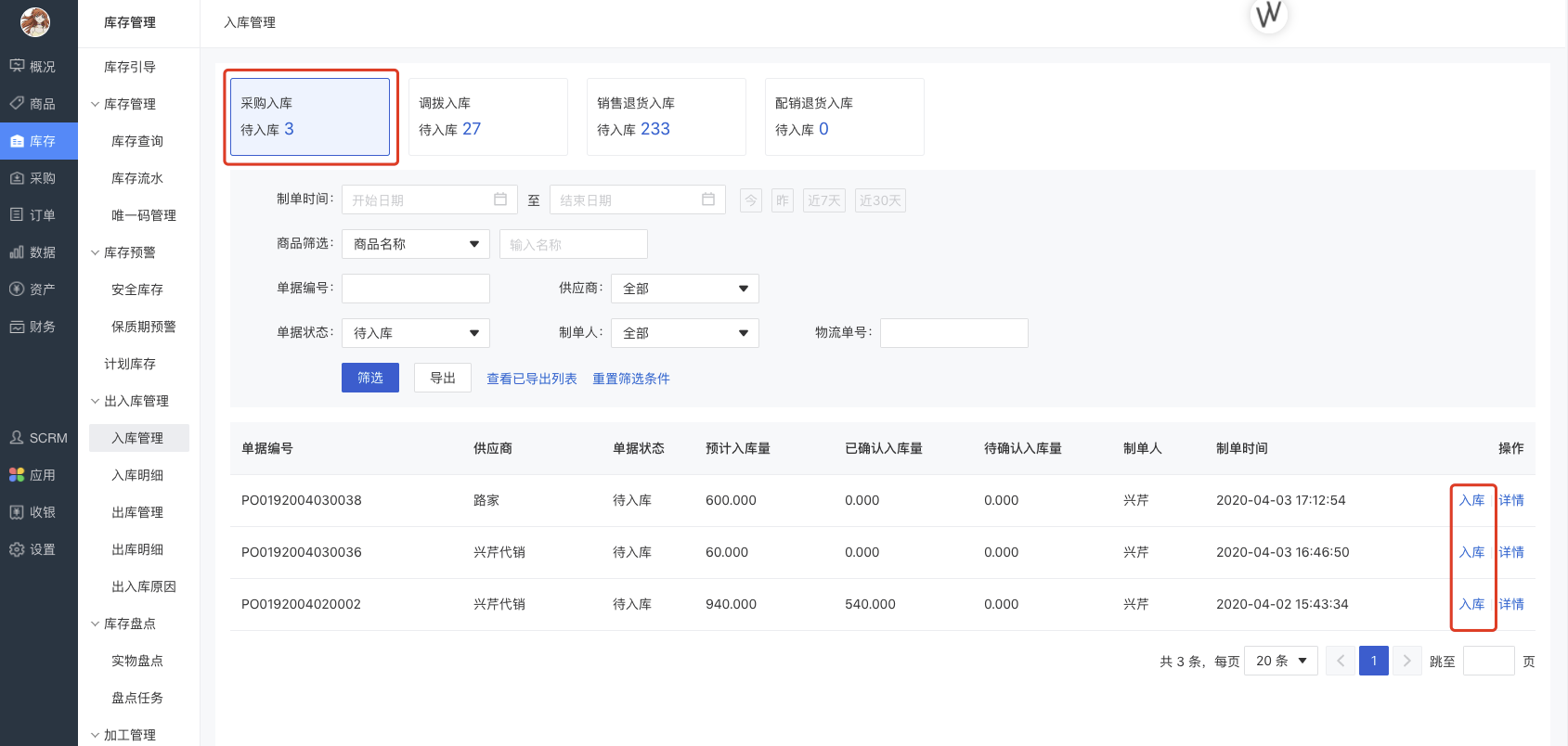The image size is (1568, 746).
Task: Open the 制单人 dropdown
Action: tap(685, 333)
